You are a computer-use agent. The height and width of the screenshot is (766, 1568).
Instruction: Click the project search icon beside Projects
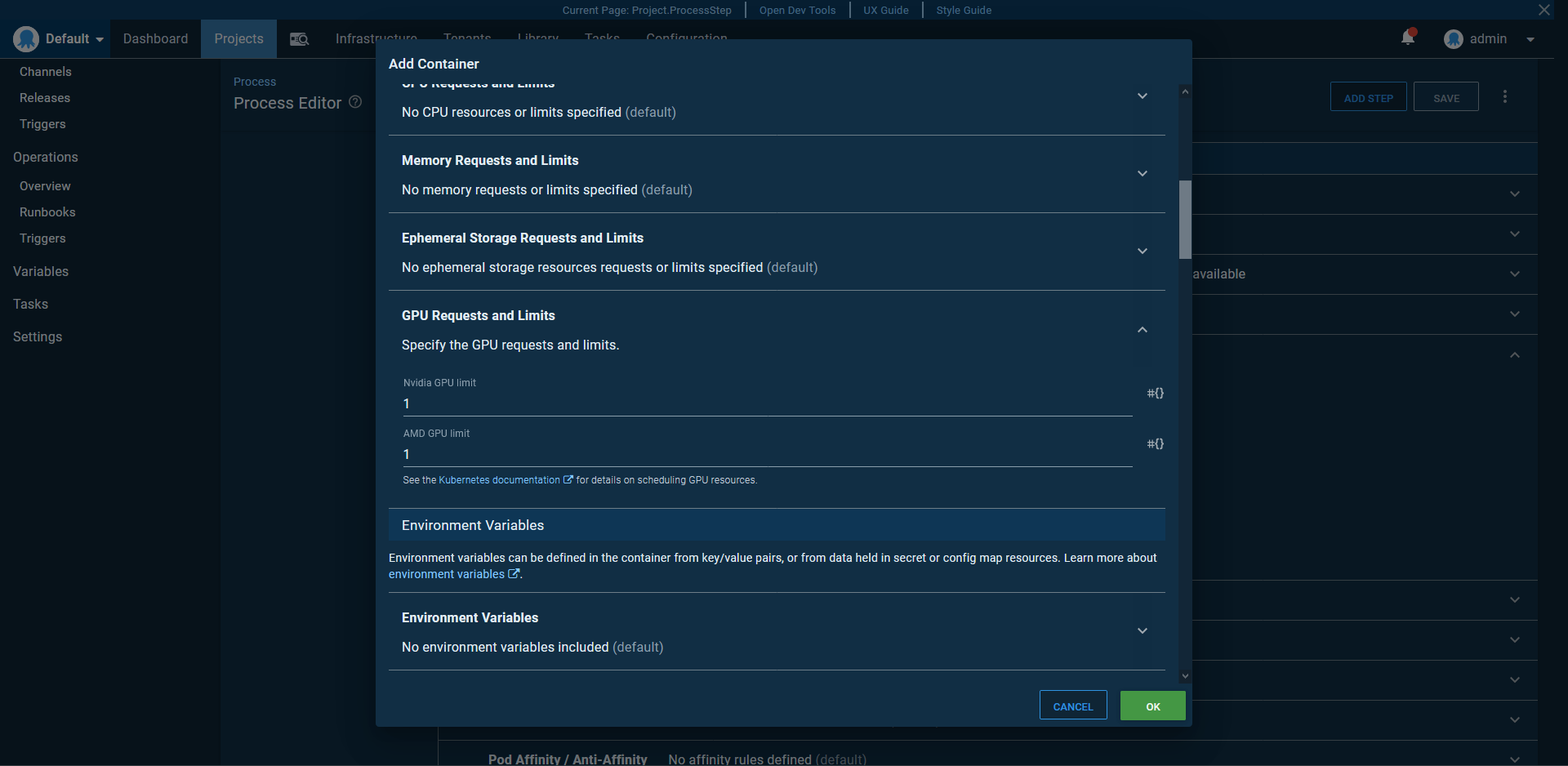299,38
